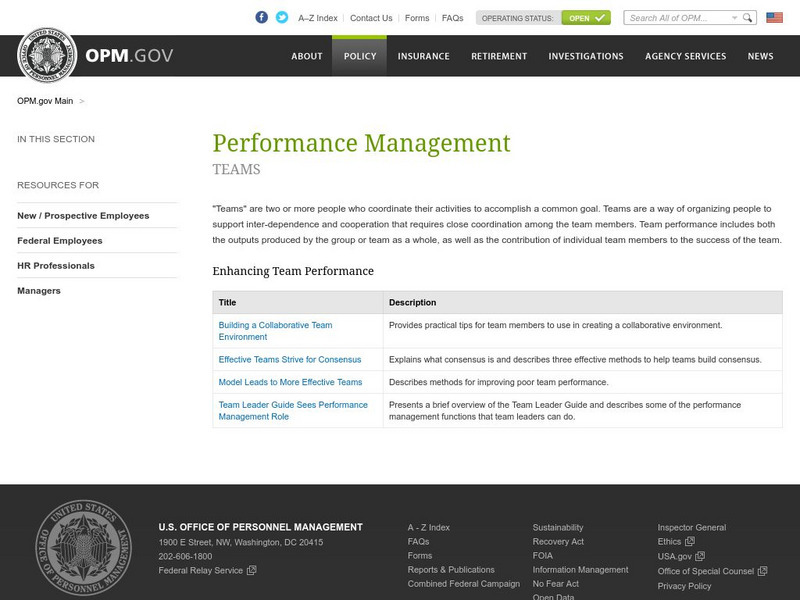
Task: Open OPM's Twitter page via its icon
Action: tap(281, 17)
